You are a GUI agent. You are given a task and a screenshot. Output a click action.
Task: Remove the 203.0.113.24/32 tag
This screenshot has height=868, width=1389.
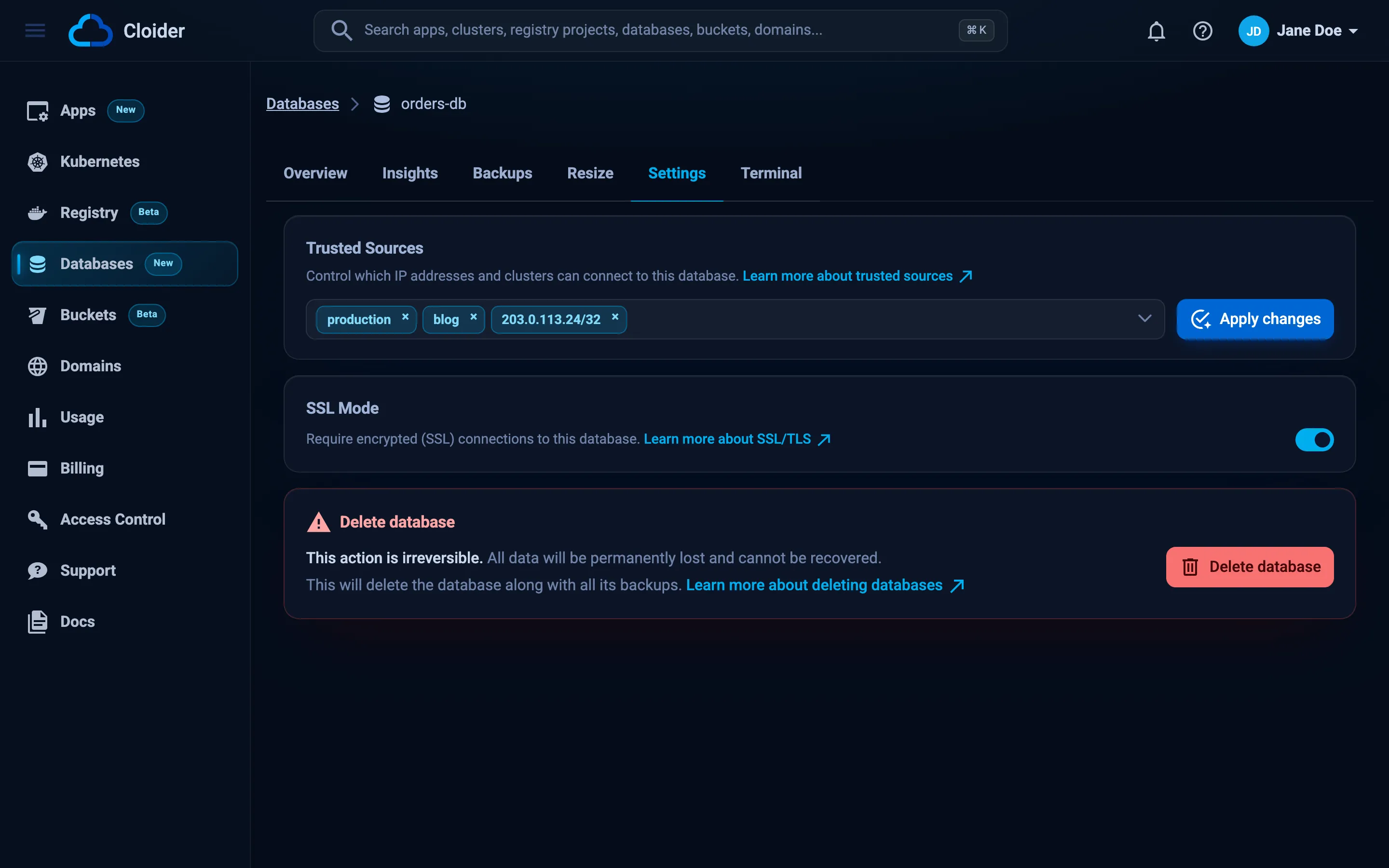615,317
